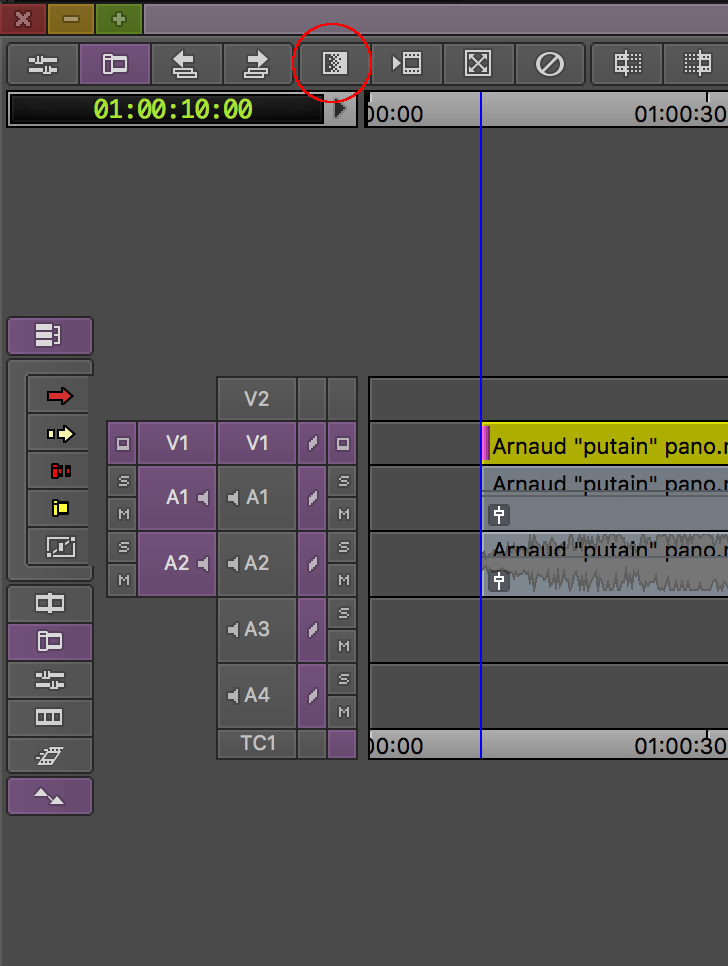Click the Remove Effect button
The image size is (728, 966).
click(550, 64)
